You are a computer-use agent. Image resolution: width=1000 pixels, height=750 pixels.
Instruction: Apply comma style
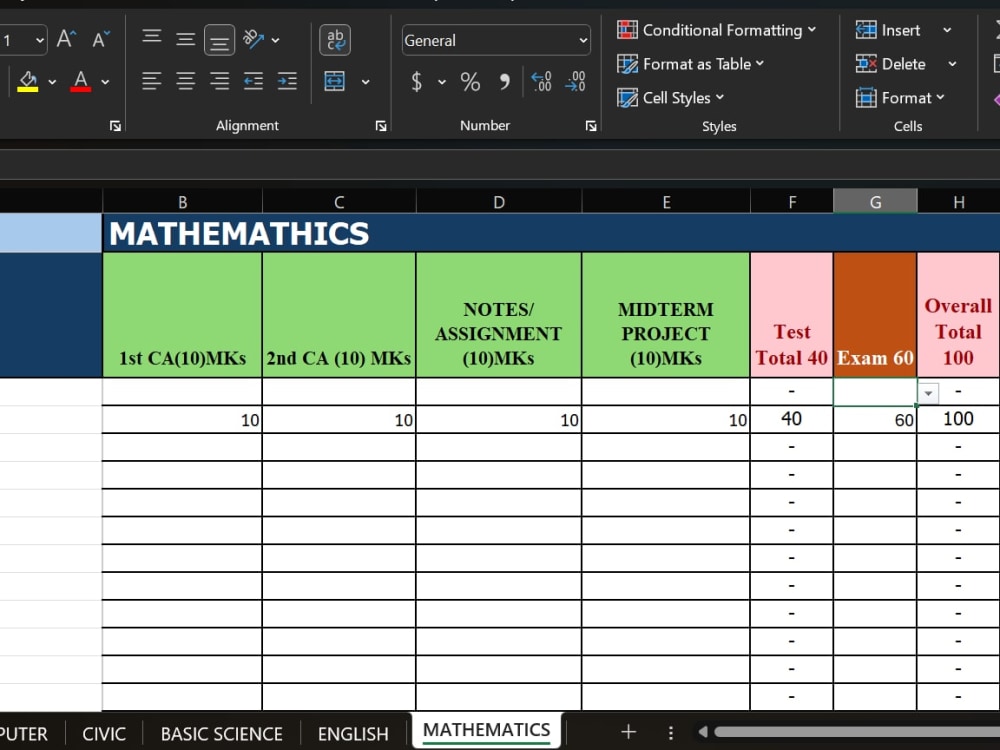[x=504, y=82]
